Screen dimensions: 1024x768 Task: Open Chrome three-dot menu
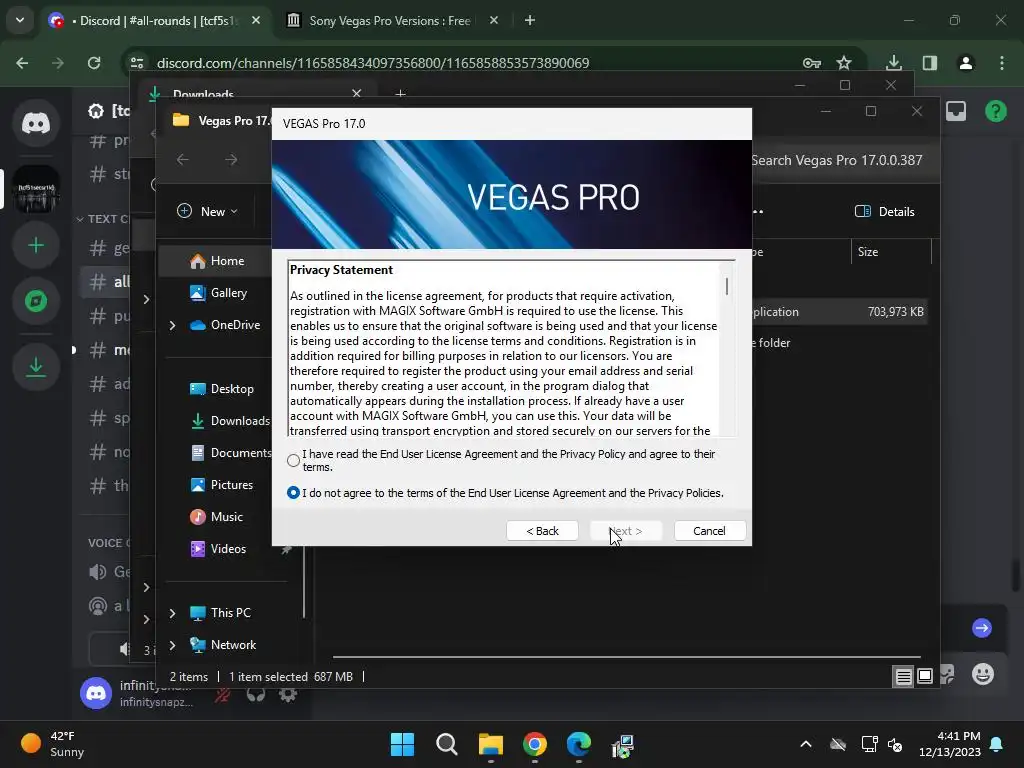click(1002, 63)
